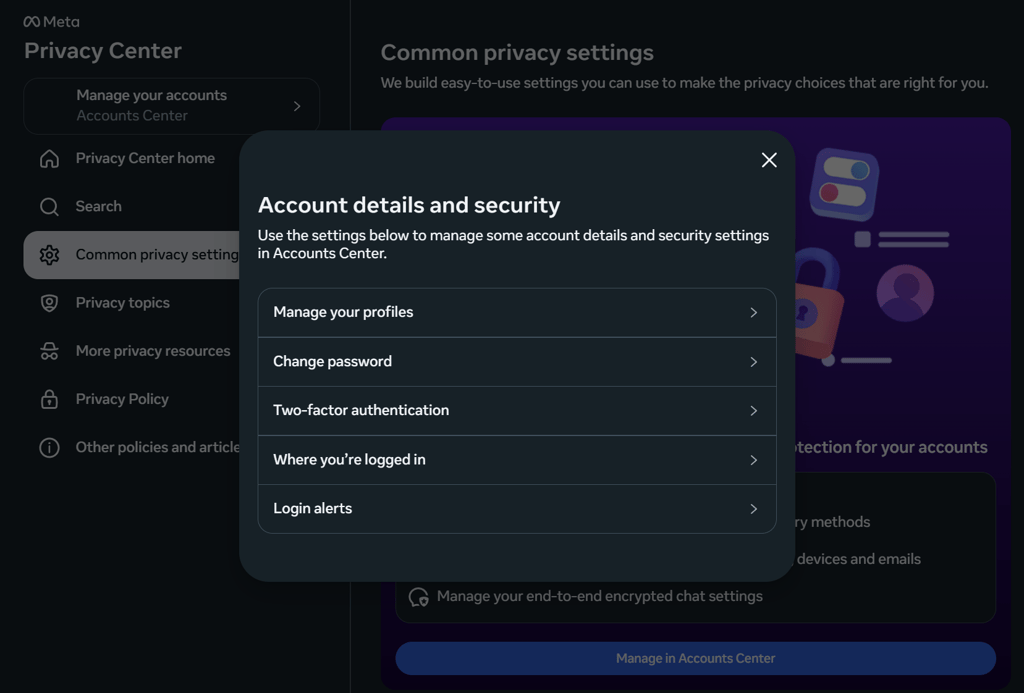
Task: Go to Privacy Center home
Action: point(145,158)
